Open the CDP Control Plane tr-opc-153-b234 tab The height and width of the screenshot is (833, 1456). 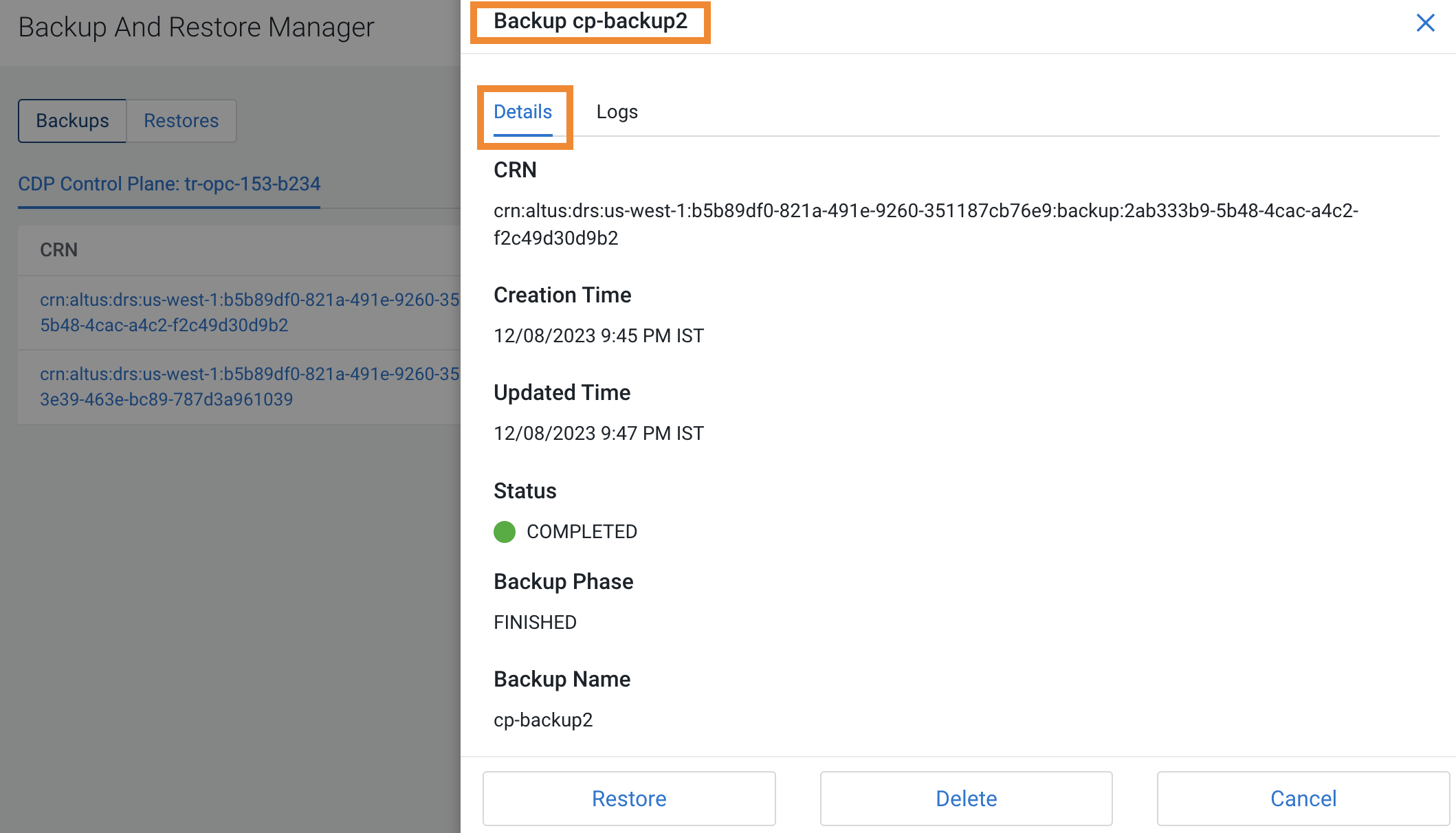(169, 184)
